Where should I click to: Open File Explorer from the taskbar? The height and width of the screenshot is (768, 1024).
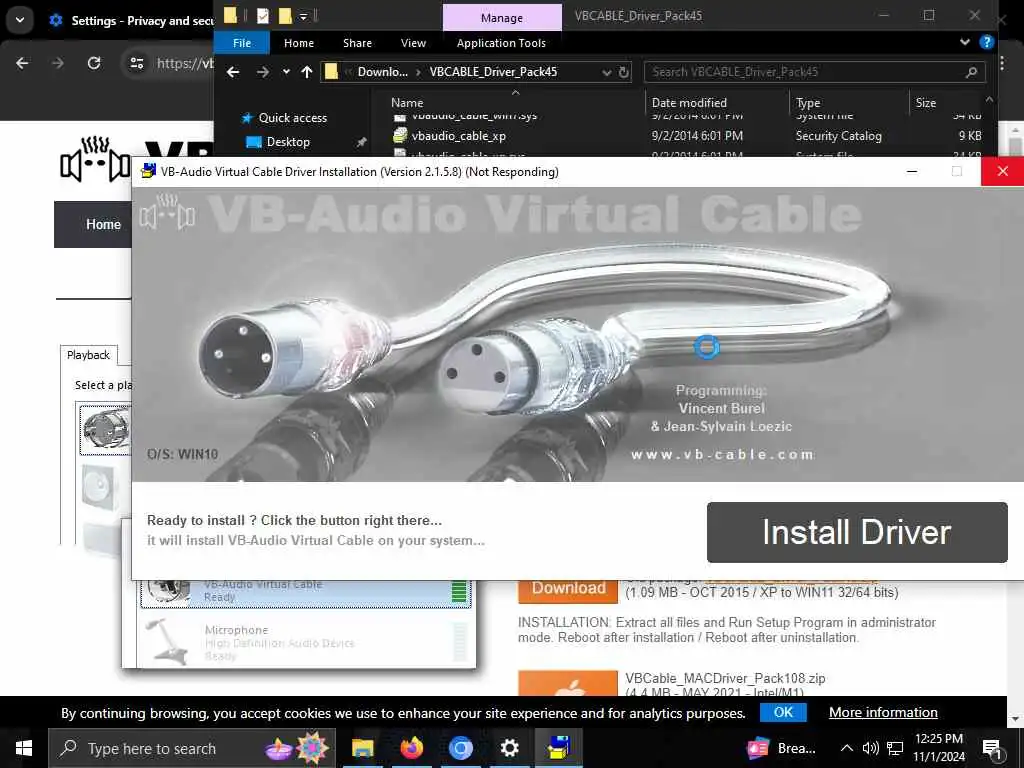tap(362, 748)
